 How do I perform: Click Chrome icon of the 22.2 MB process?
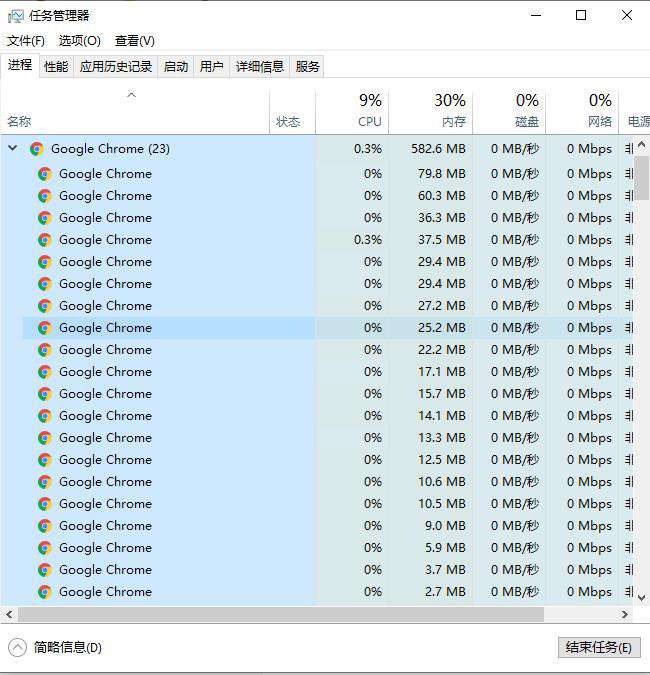(45, 350)
